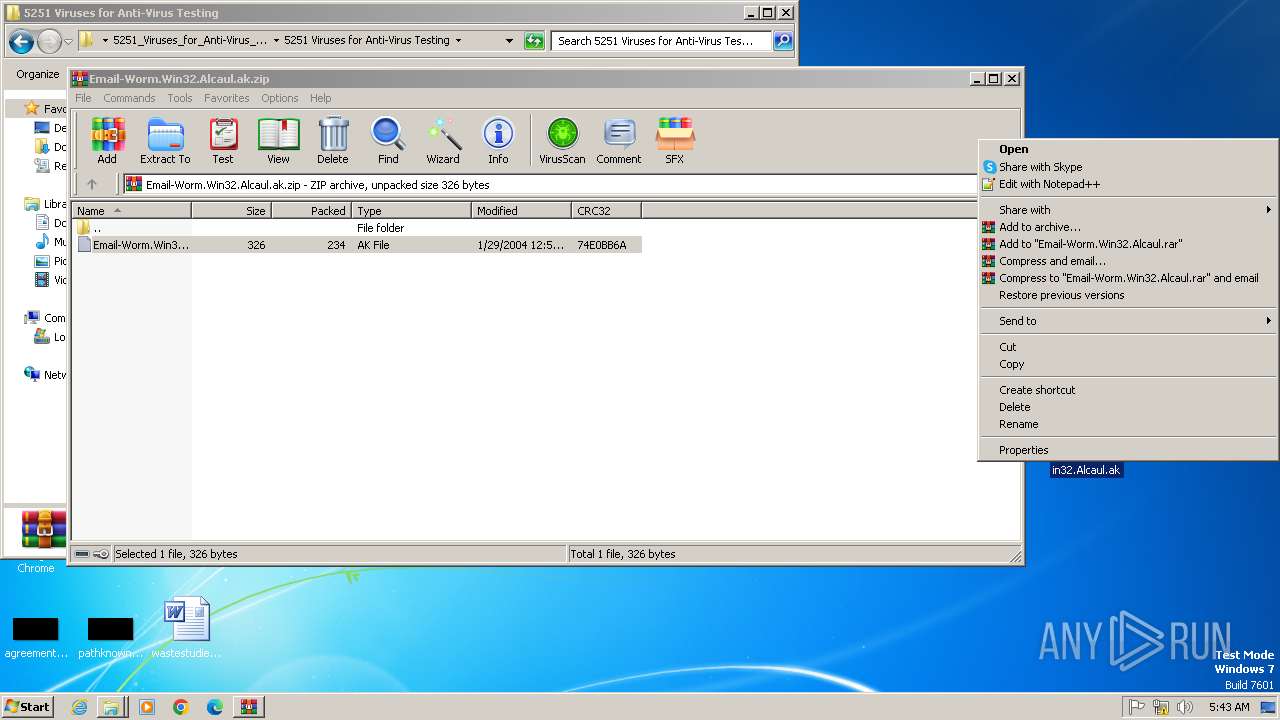Click the Extract To toolbar icon

[x=165, y=140]
